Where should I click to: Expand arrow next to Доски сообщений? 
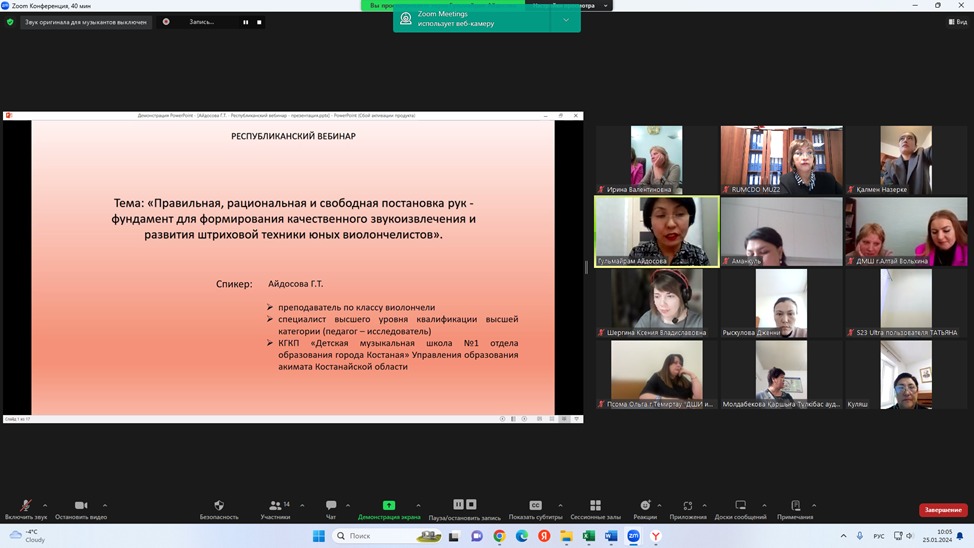click(x=764, y=506)
